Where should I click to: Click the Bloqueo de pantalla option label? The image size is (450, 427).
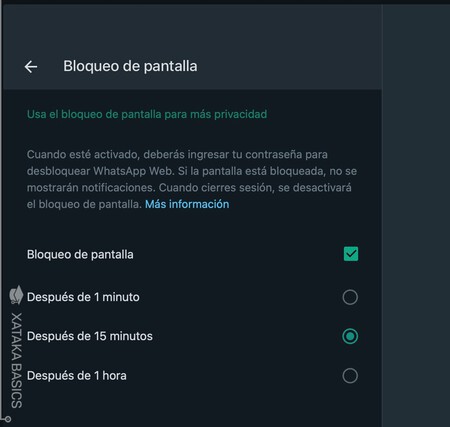(x=80, y=255)
